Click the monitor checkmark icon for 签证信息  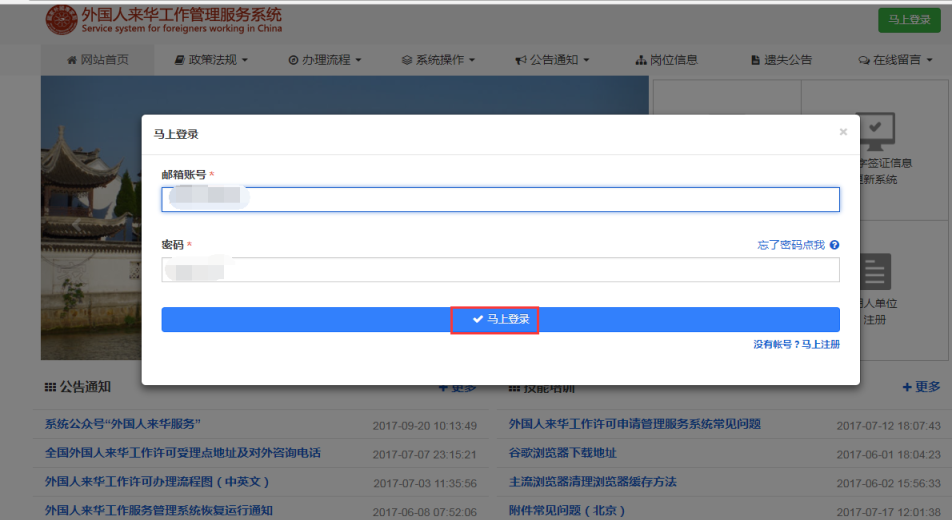pyautogui.click(x=875, y=131)
